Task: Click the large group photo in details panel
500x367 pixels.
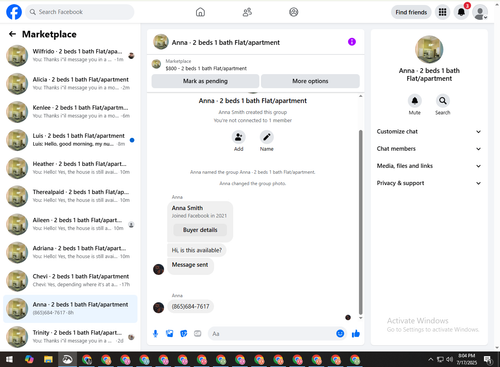Action: 429,49
